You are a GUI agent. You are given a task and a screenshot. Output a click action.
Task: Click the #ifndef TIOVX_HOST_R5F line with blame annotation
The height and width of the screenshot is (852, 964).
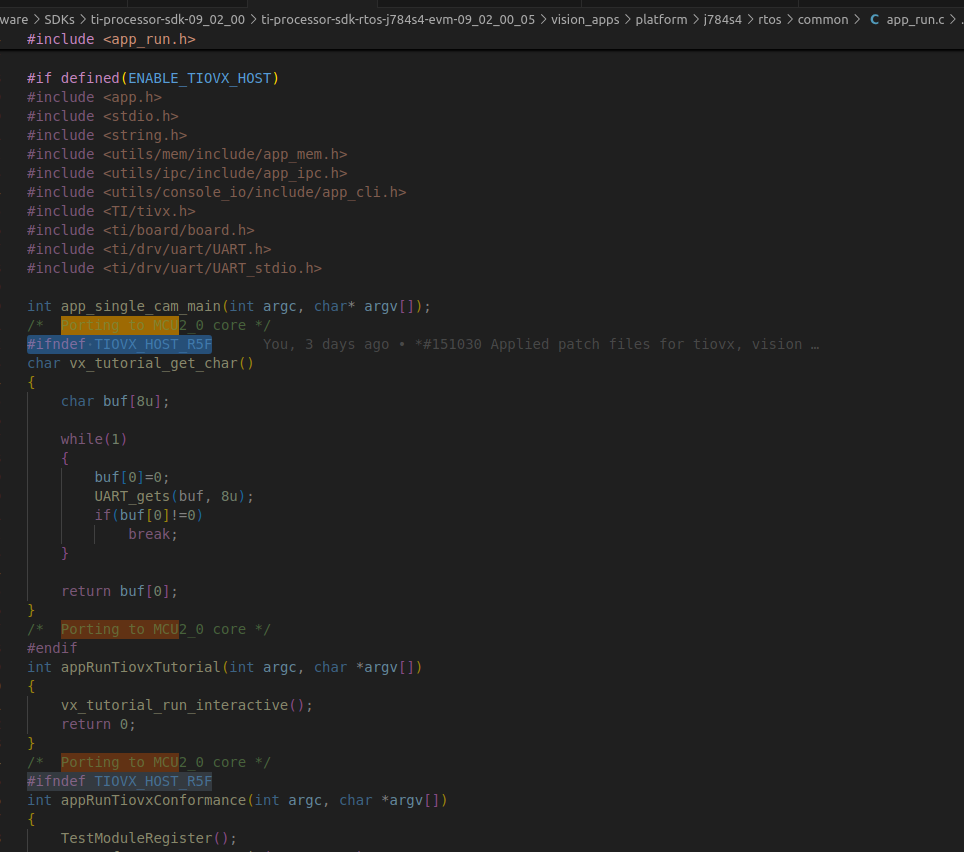click(119, 345)
